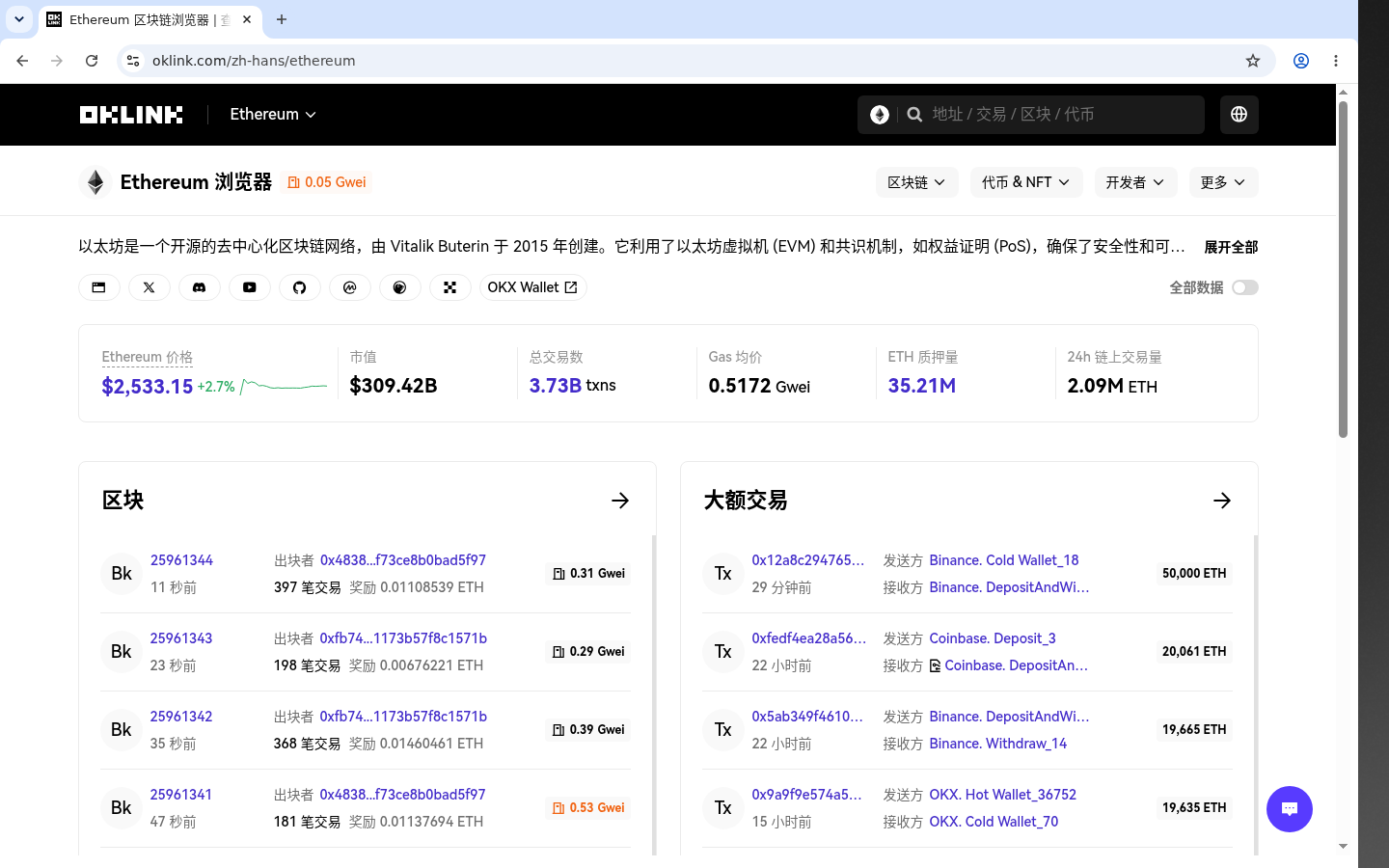Open the 代币 & NFT dropdown menu
1389x868 pixels.
(x=1025, y=182)
